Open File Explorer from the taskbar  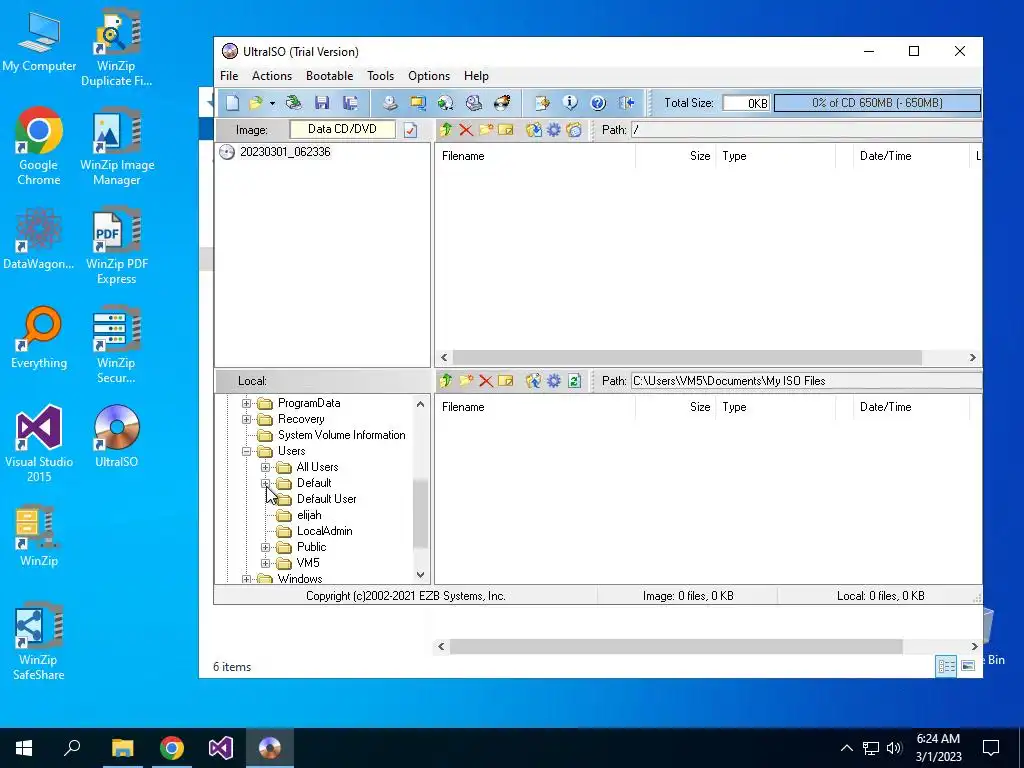[123, 748]
